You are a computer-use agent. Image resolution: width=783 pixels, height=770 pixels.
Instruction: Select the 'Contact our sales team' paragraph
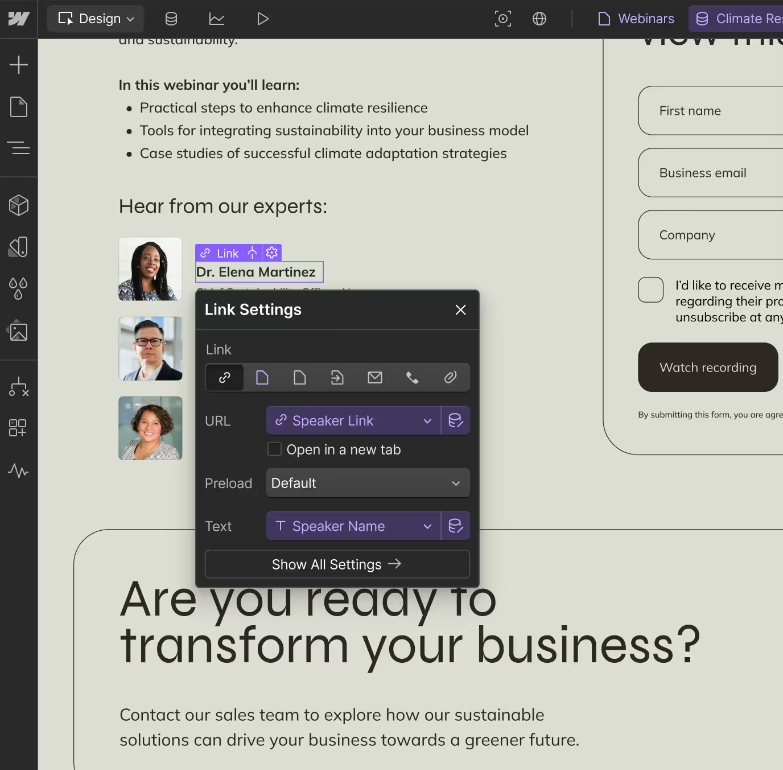(x=349, y=727)
